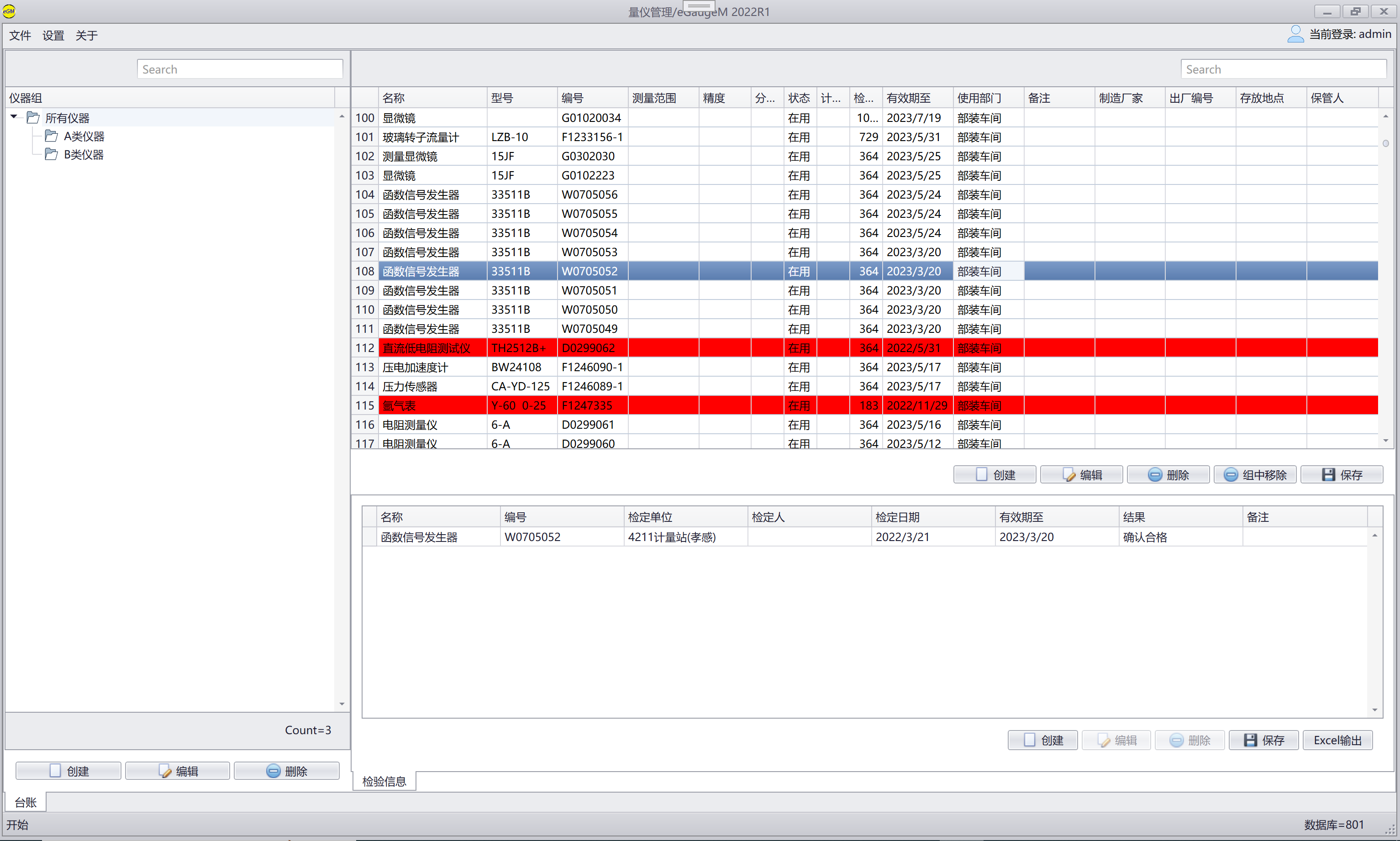
Task: Click the instrument list Search field
Action: (1283, 69)
